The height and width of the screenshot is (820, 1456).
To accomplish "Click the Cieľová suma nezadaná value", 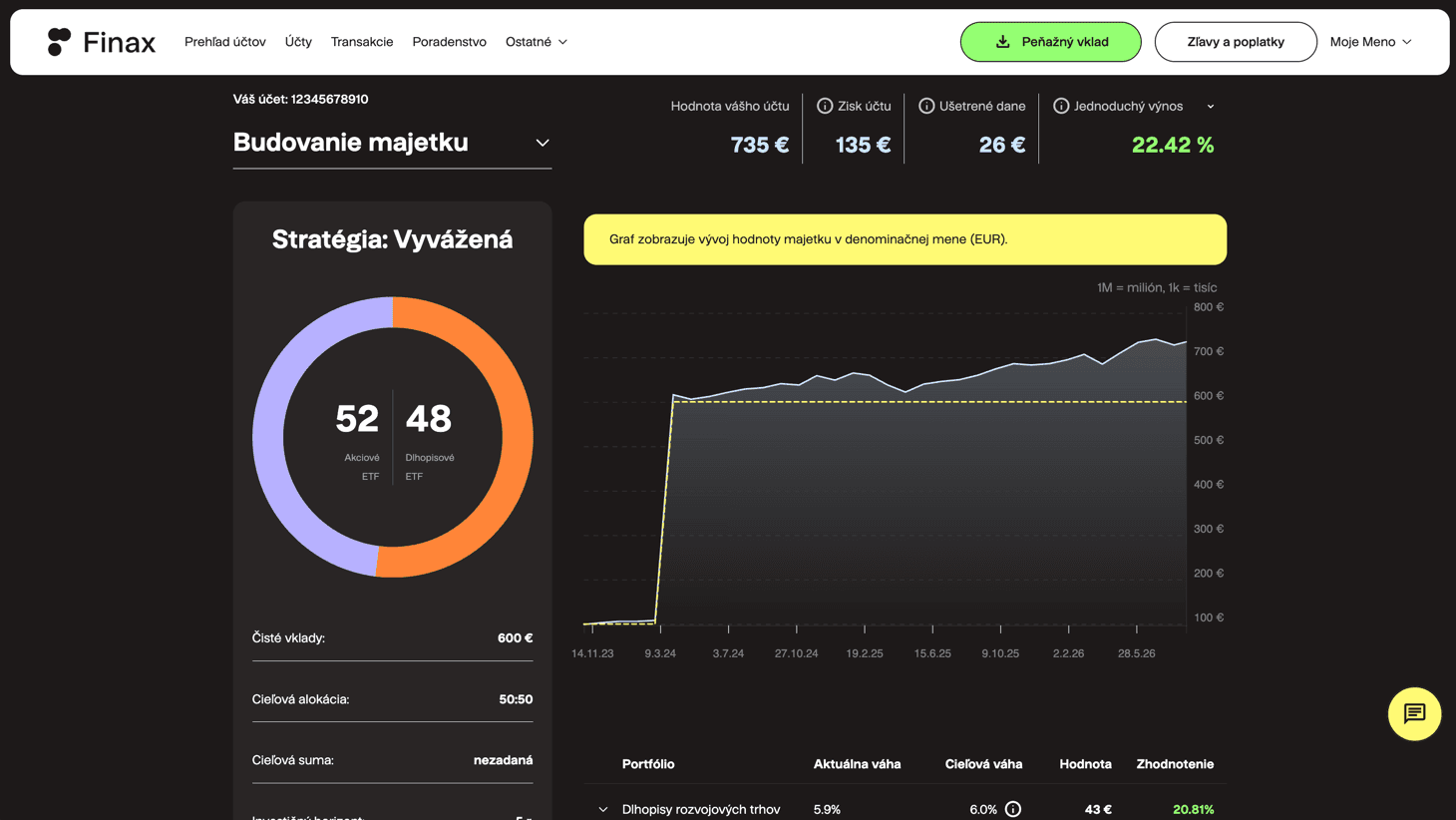I will [503, 760].
